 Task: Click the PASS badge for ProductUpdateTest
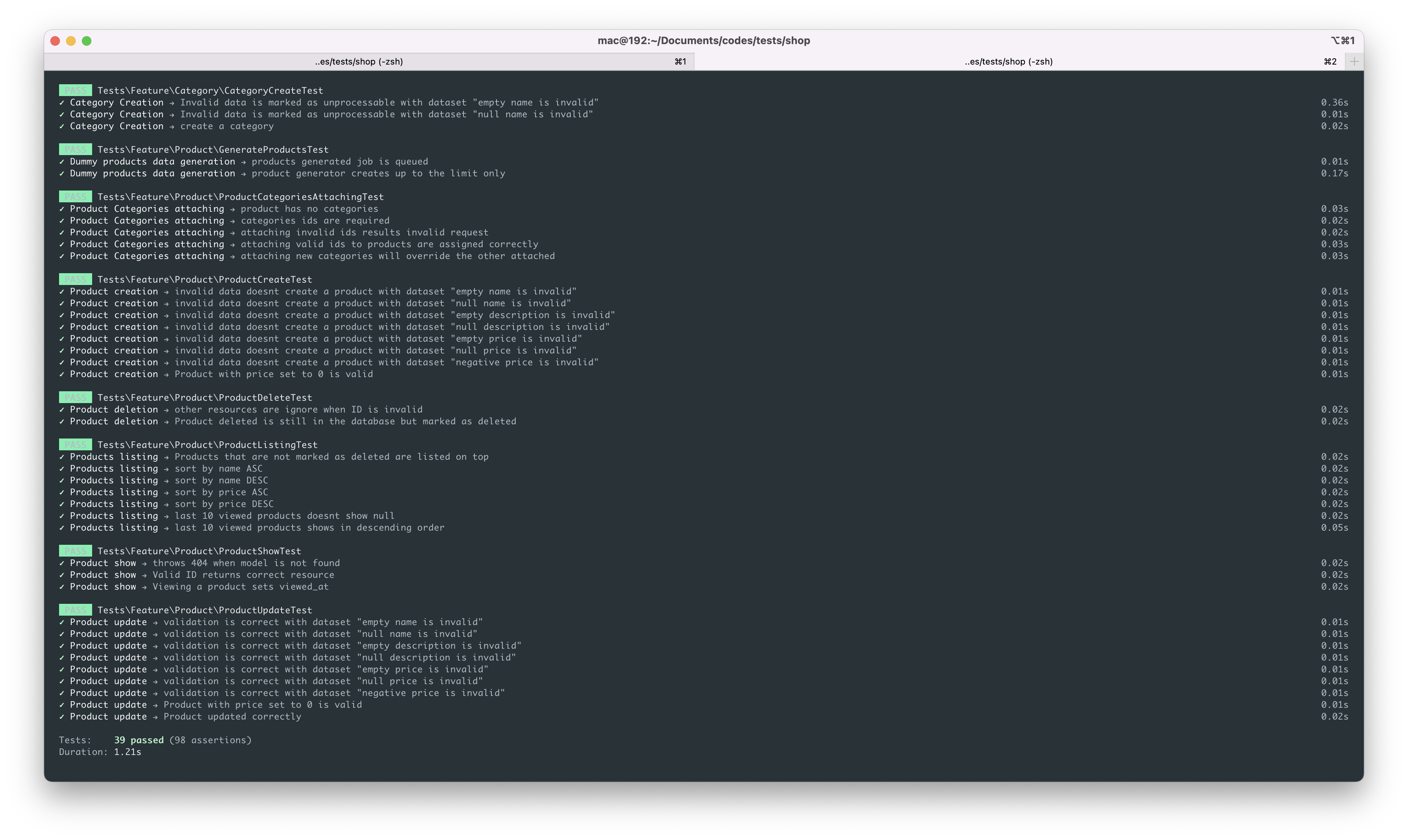coord(75,610)
